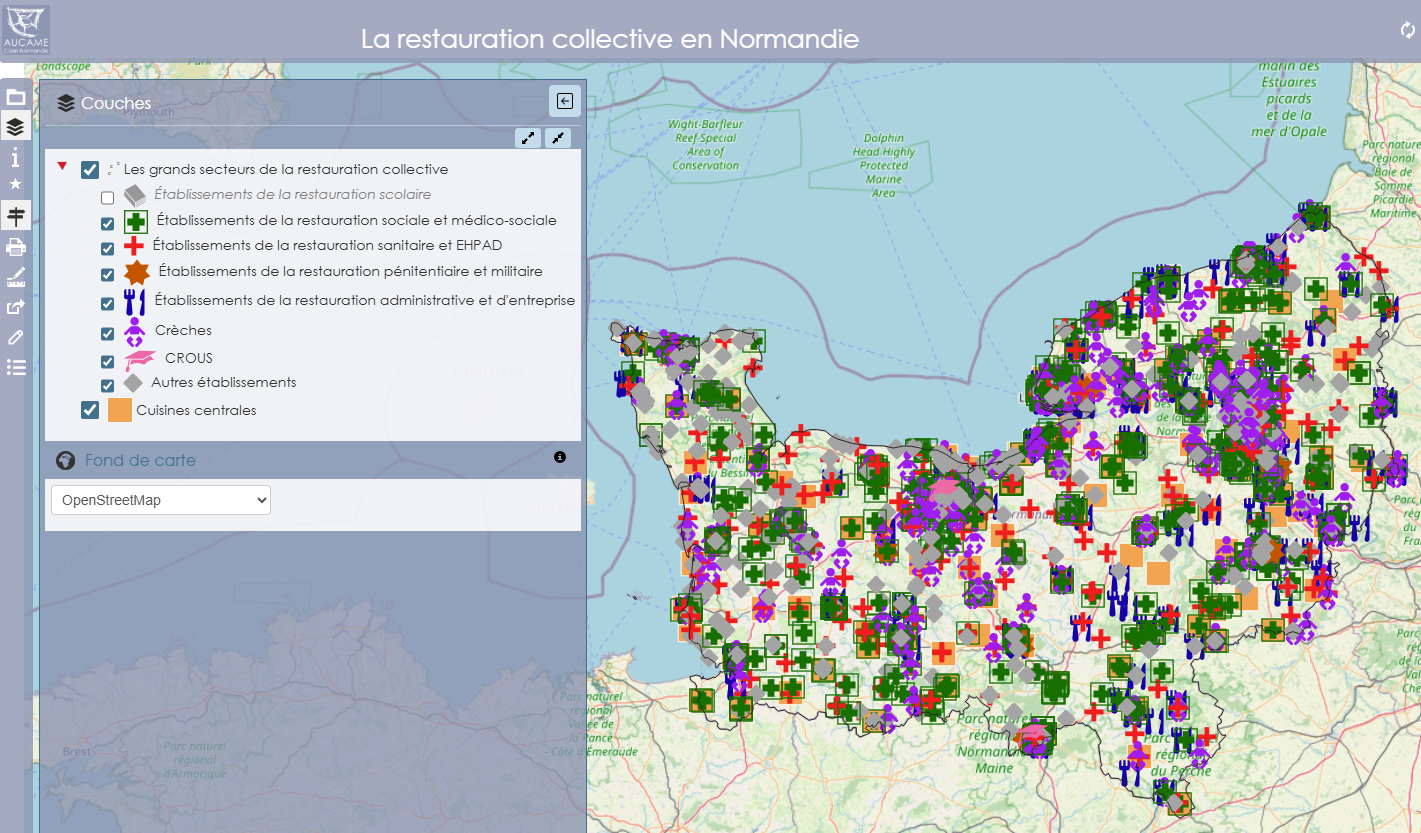Uncheck the CROUS layer checkbox

point(108,361)
